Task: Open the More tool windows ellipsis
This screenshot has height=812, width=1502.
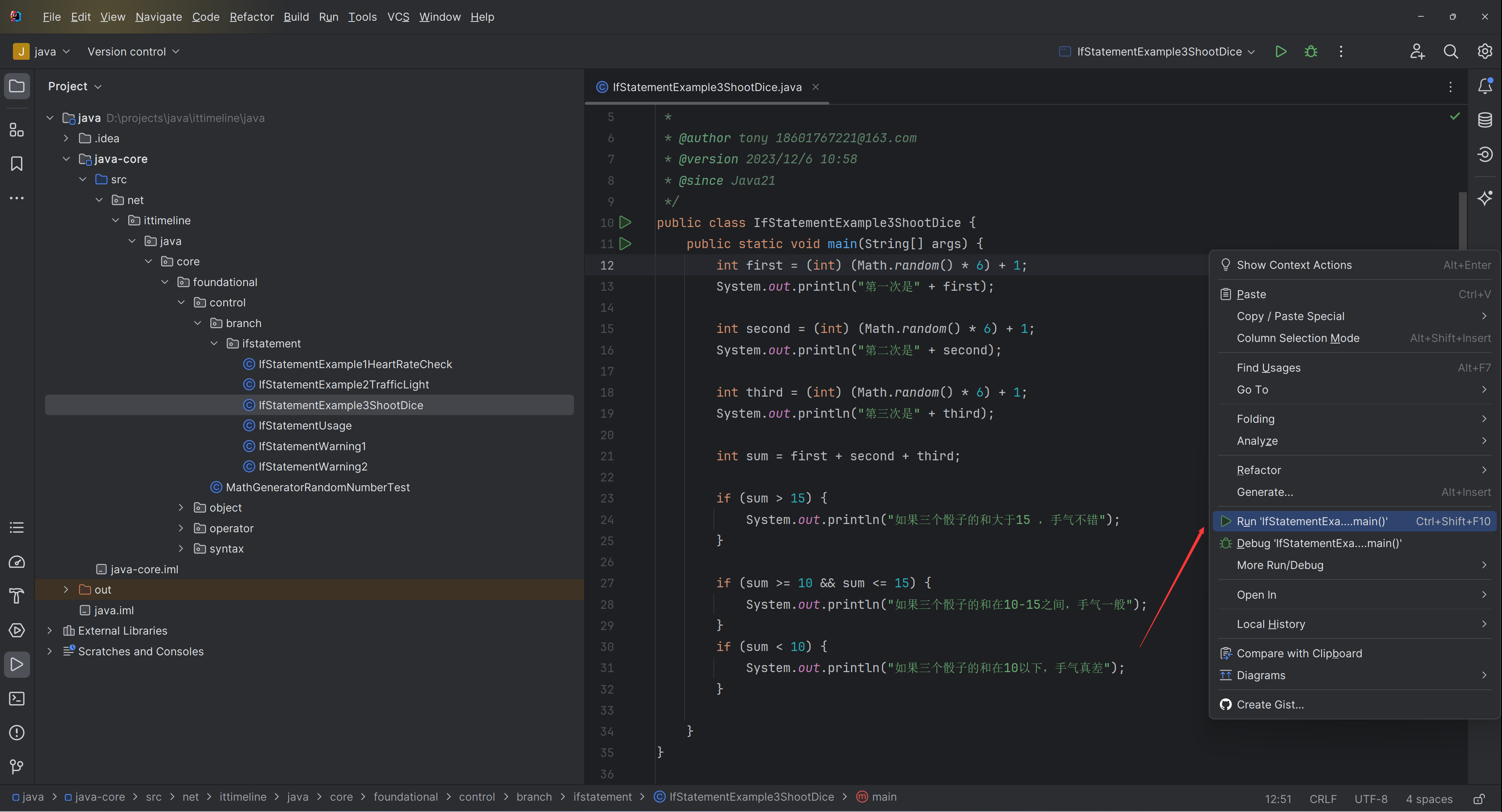Action: click(x=17, y=198)
